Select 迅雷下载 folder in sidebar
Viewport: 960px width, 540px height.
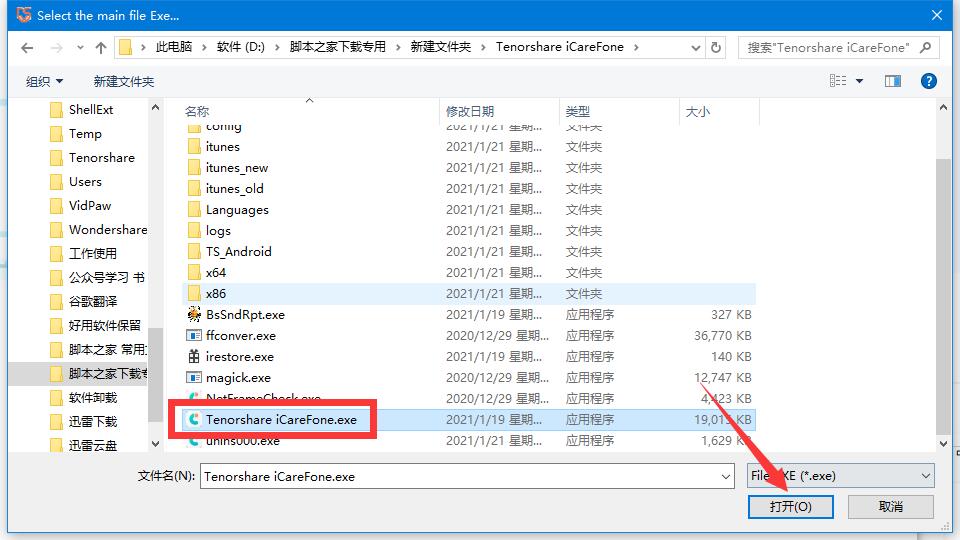pos(92,421)
